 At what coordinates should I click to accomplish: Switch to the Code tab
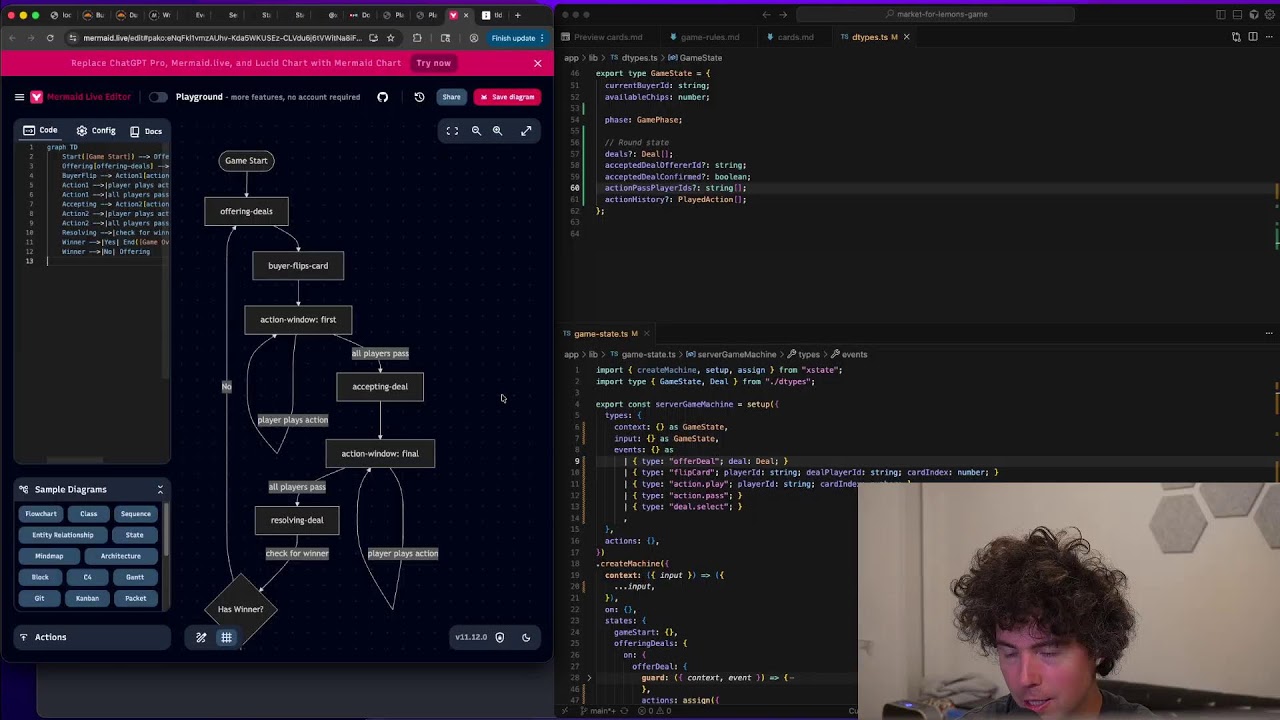40,131
